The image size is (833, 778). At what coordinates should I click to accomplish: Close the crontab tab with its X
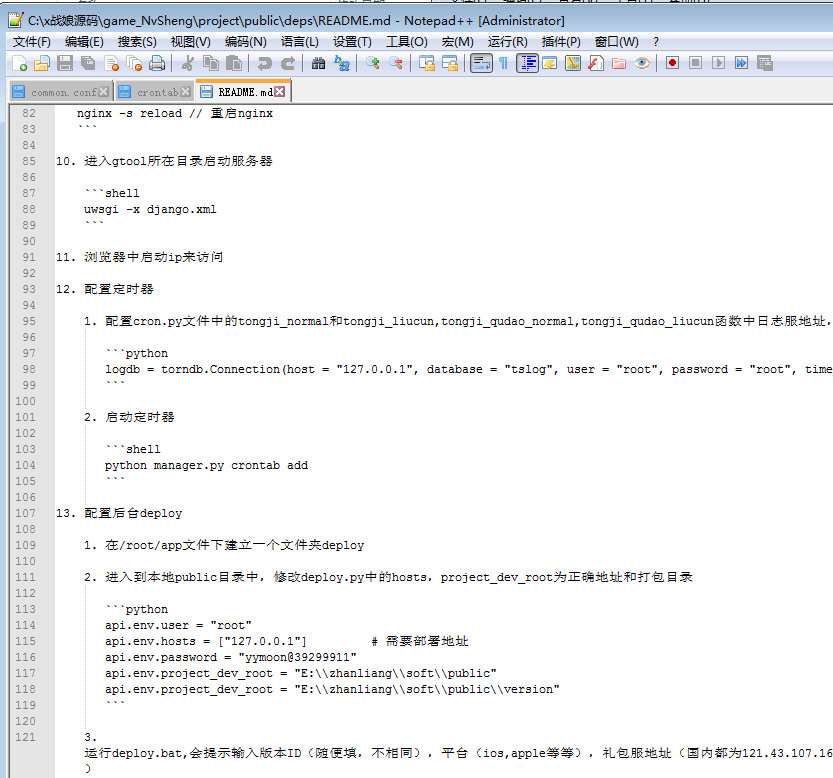pyautogui.click(x=185, y=92)
